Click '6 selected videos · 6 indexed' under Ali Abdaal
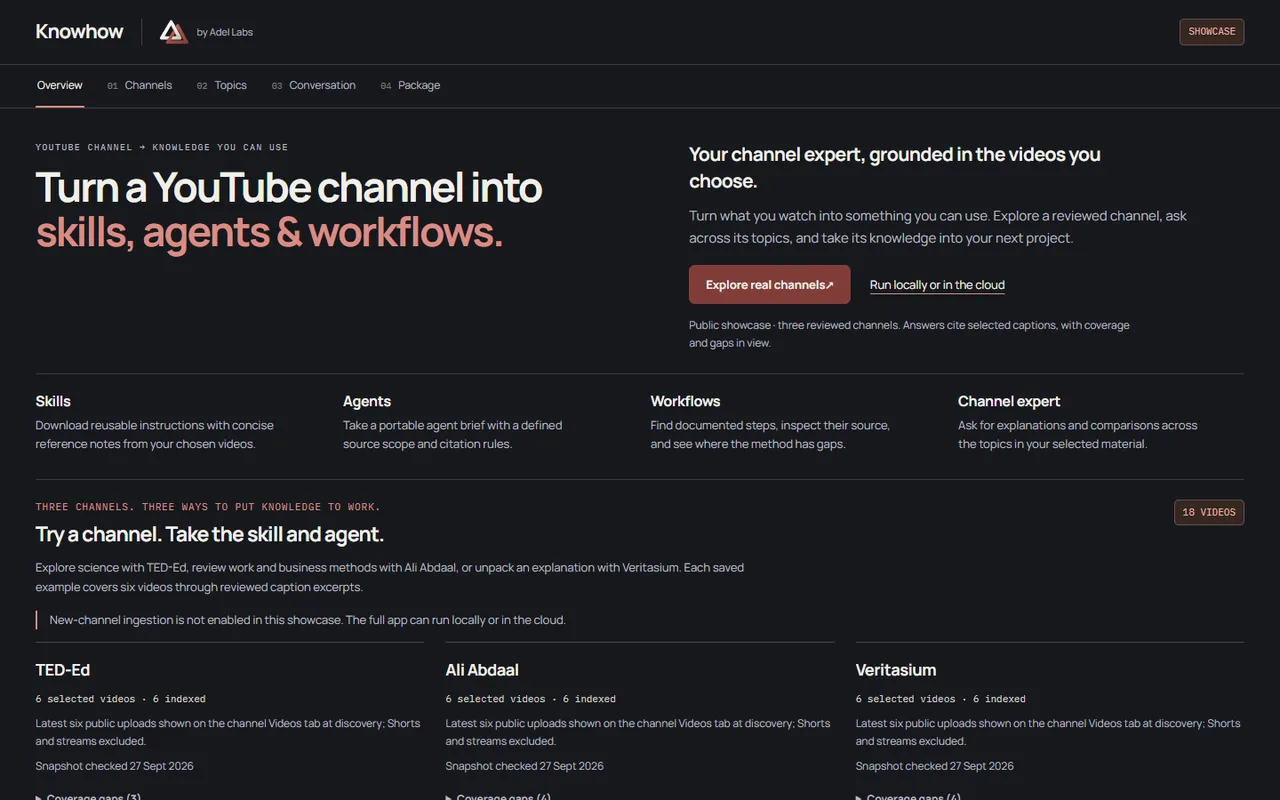 pos(531,699)
